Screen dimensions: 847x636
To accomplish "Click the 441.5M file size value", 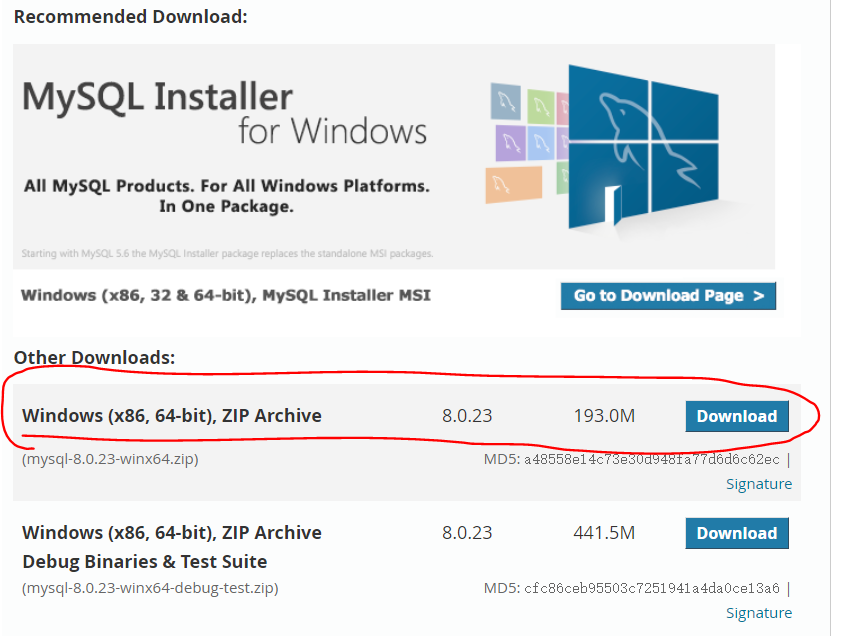I will (604, 533).
